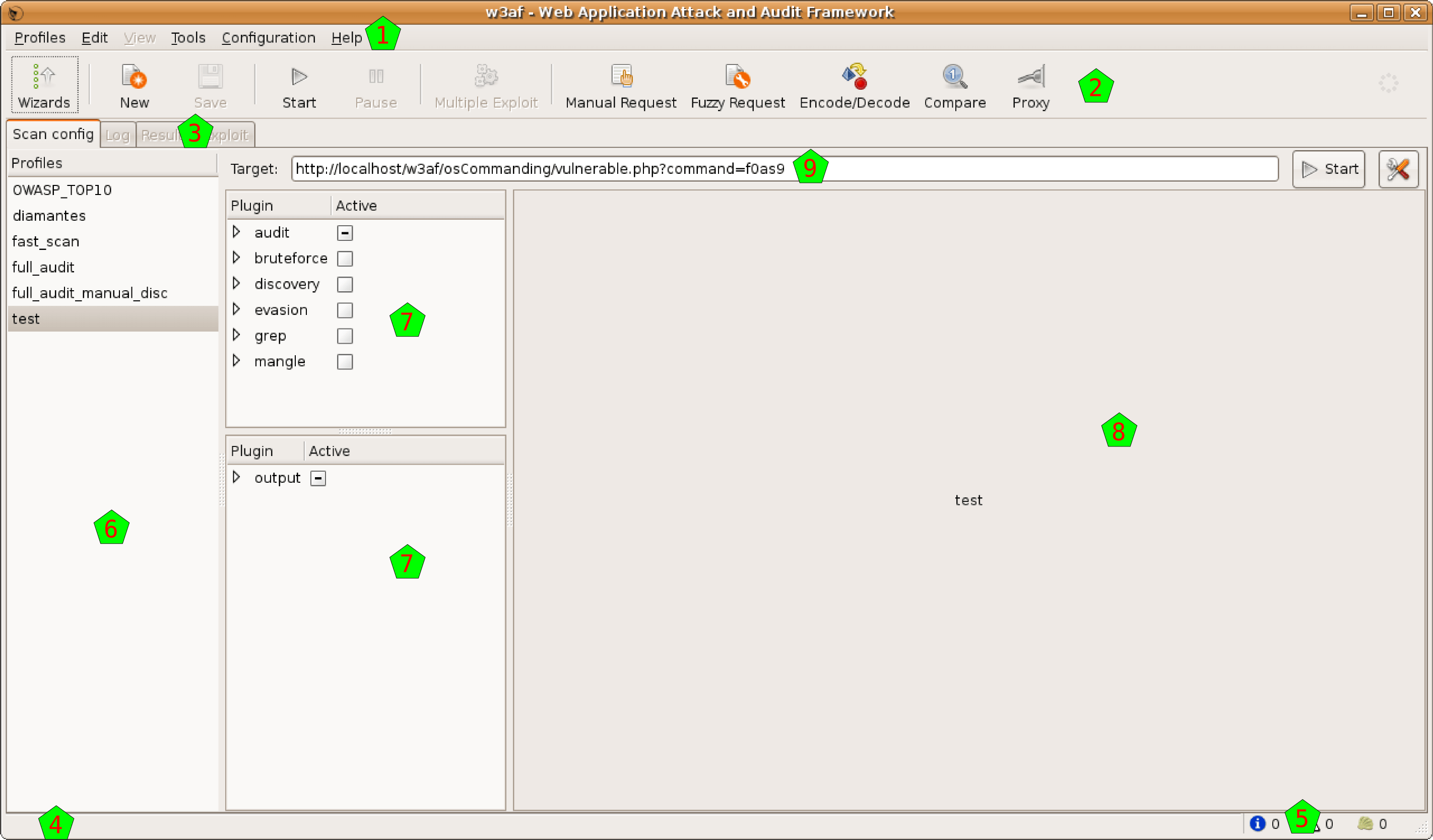Screen dimensions: 1433x840
Task: Toggle the audit plugin checkbox
Action: (345, 233)
